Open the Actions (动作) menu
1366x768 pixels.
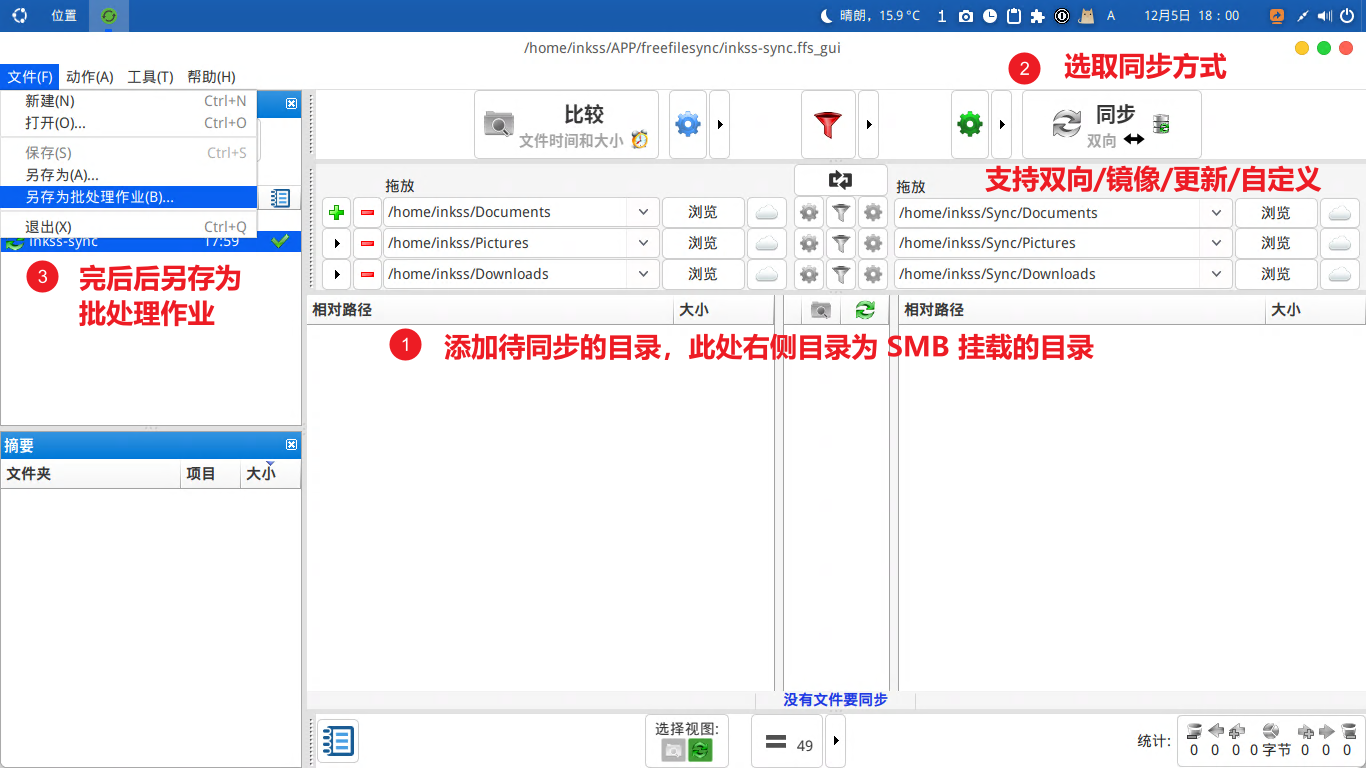pos(90,77)
